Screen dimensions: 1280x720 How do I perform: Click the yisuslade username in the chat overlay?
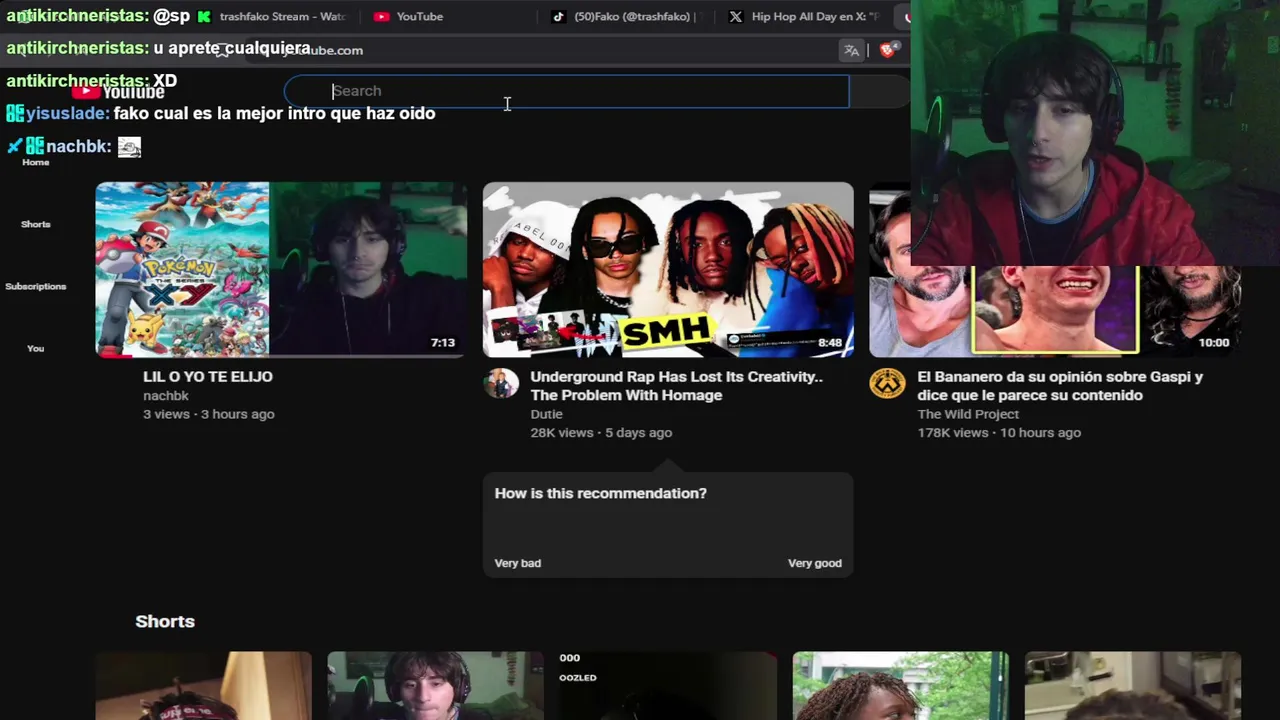click(67, 114)
